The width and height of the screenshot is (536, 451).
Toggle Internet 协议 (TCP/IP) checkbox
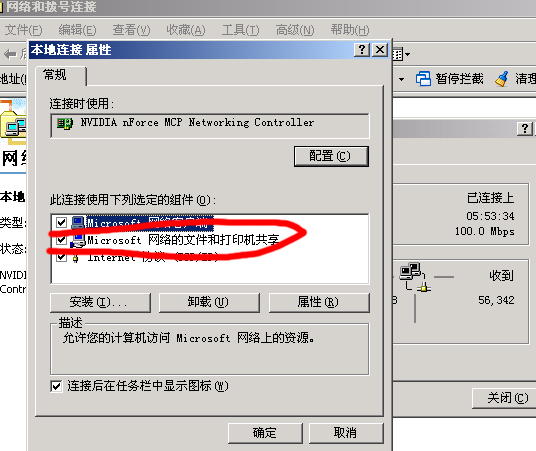pyautogui.click(x=62, y=257)
